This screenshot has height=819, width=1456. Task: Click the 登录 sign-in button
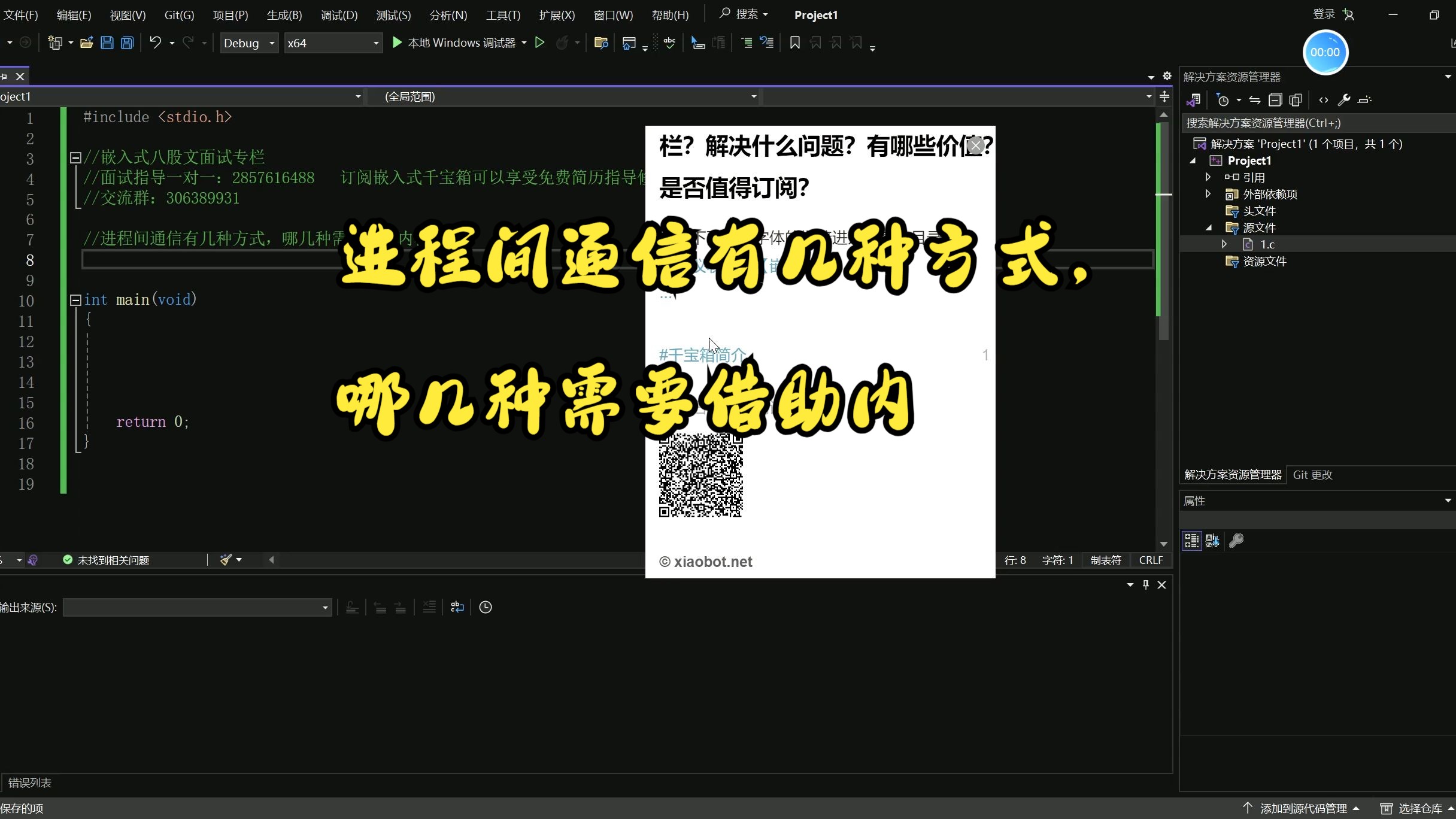1333,14
